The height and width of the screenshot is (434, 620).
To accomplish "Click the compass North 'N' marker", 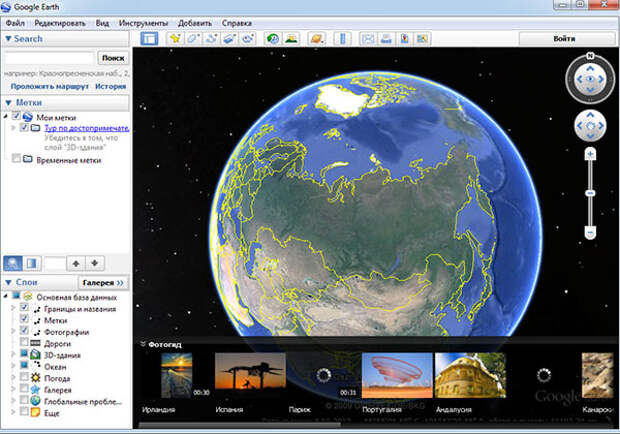I will coord(590,56).
